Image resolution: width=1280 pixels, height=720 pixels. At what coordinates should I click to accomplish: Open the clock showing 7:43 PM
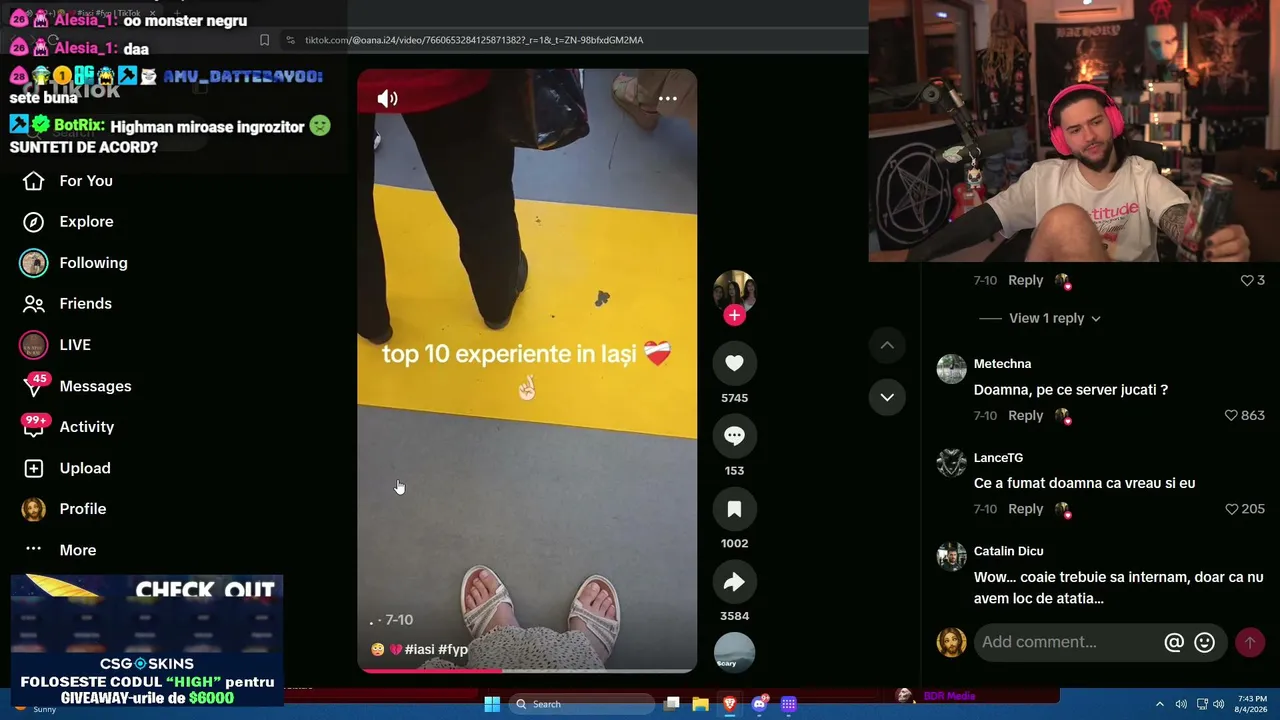[1252, 704]
